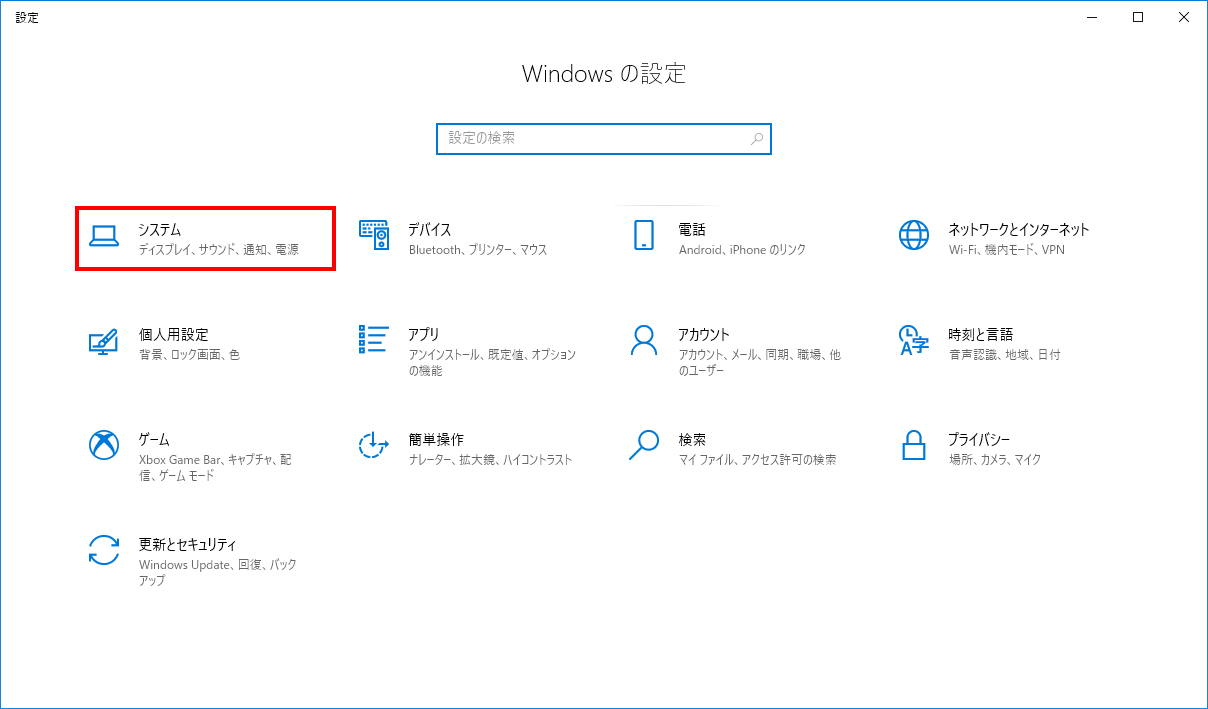Click the magnifier icon for 検索 category

(x=644, y=445)
